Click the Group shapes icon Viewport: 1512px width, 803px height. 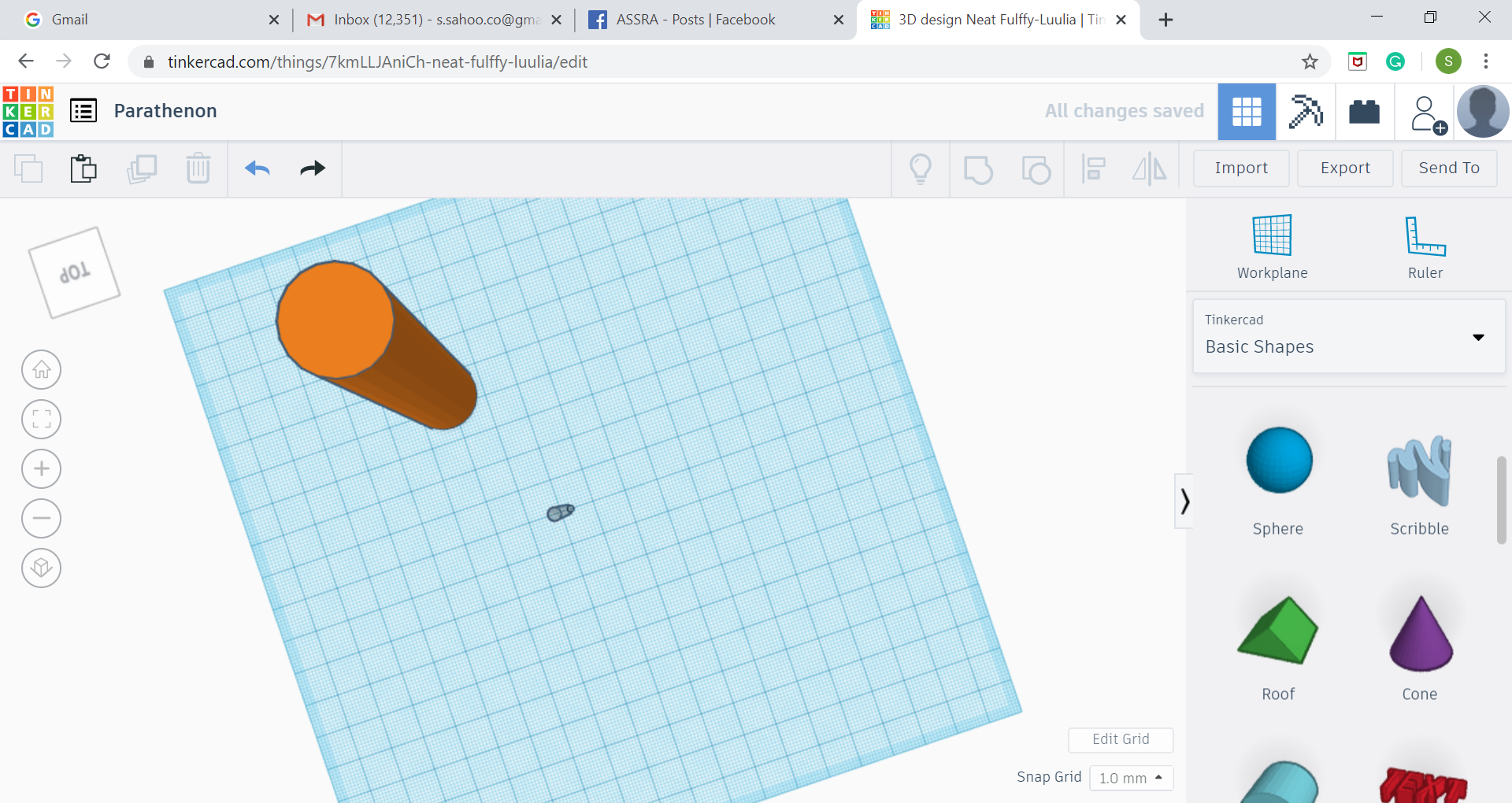click(978, 169)
